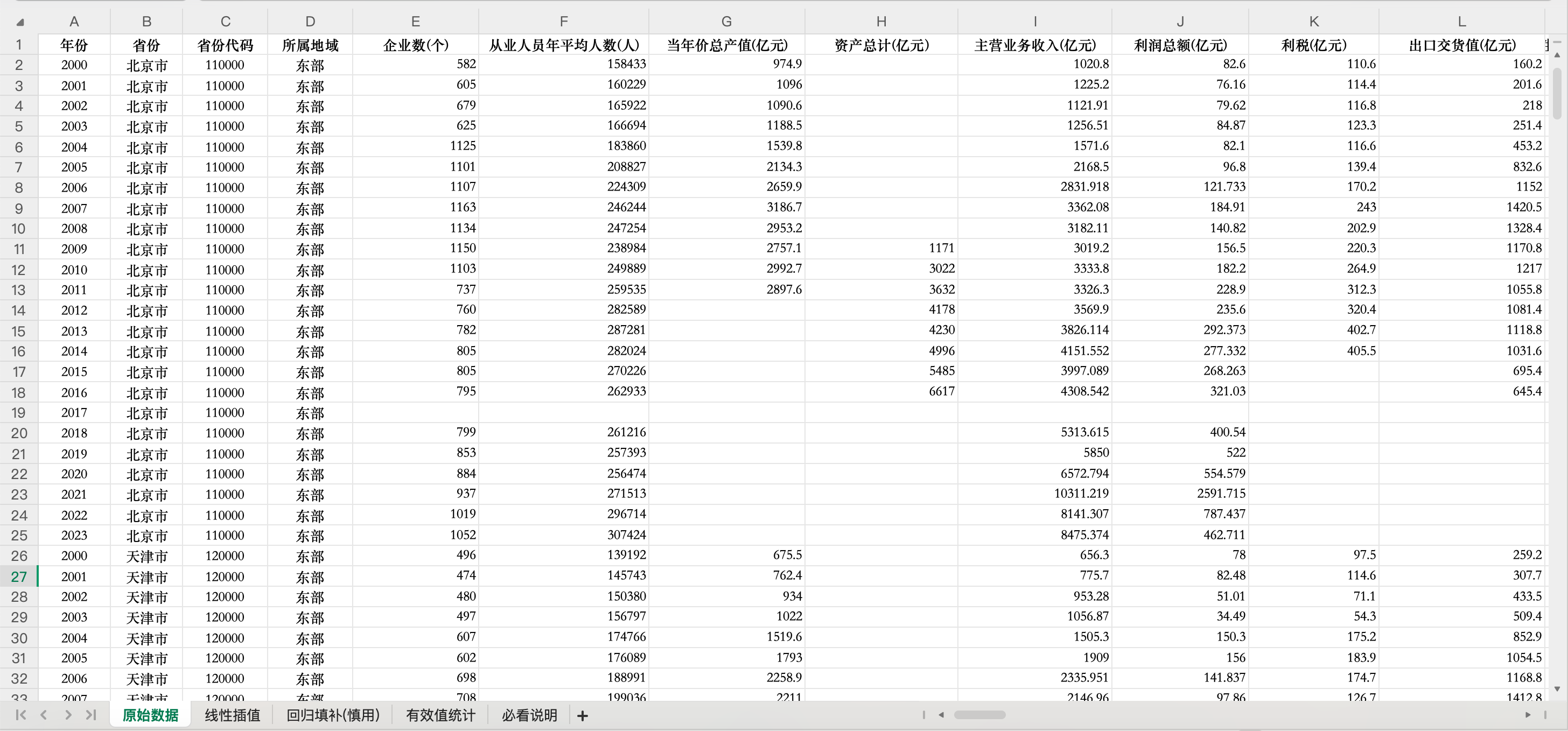Viewport: 1568px width, 731px height.
Task: Jump to first sheet with navigation arrow
Action: coord(20,714)
